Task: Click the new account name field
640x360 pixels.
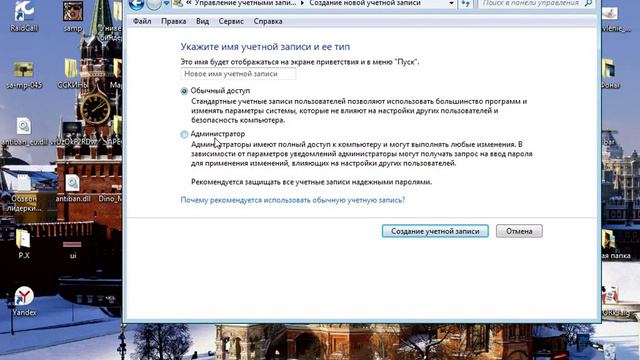Action: tap(238, 74)
